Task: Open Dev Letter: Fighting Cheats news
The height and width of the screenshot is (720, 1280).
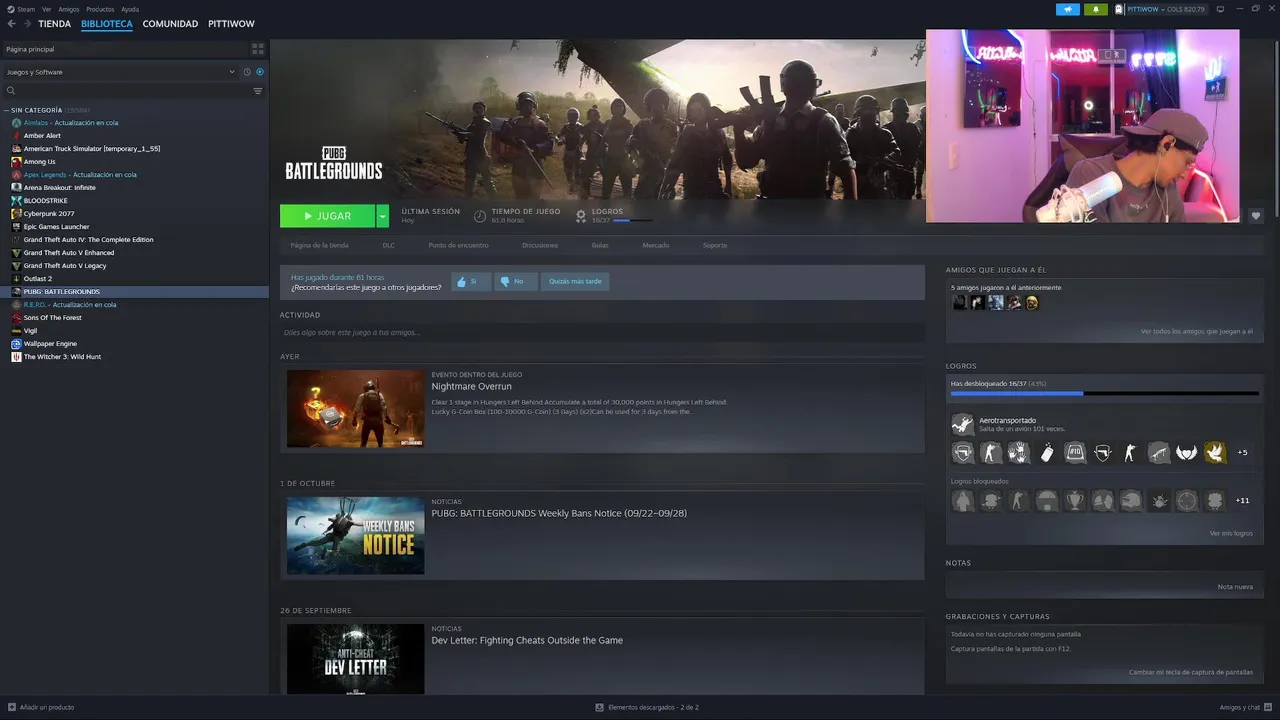Action: (x=527, y=640)
